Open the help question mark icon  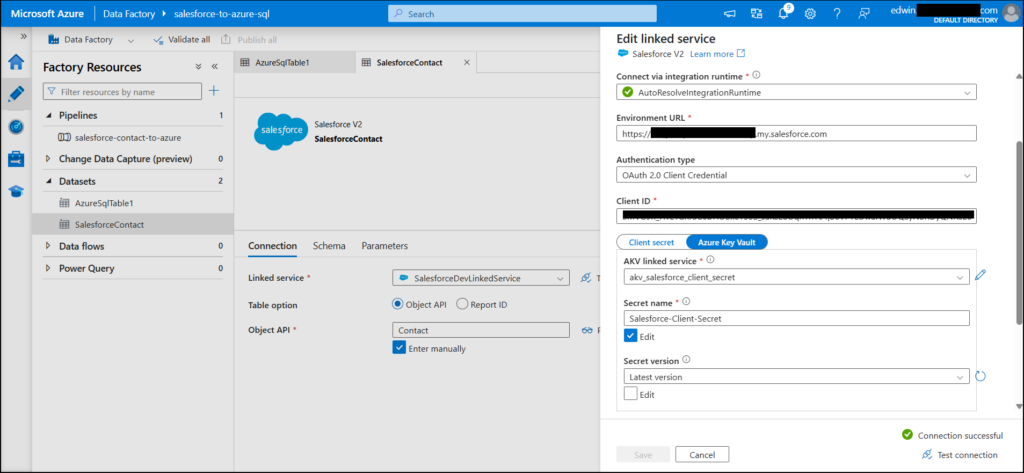click(837, 13)
